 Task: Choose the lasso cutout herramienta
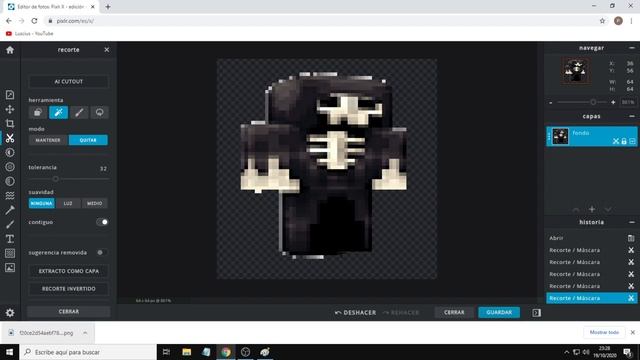pyautogui.click(x=99, y=112)
